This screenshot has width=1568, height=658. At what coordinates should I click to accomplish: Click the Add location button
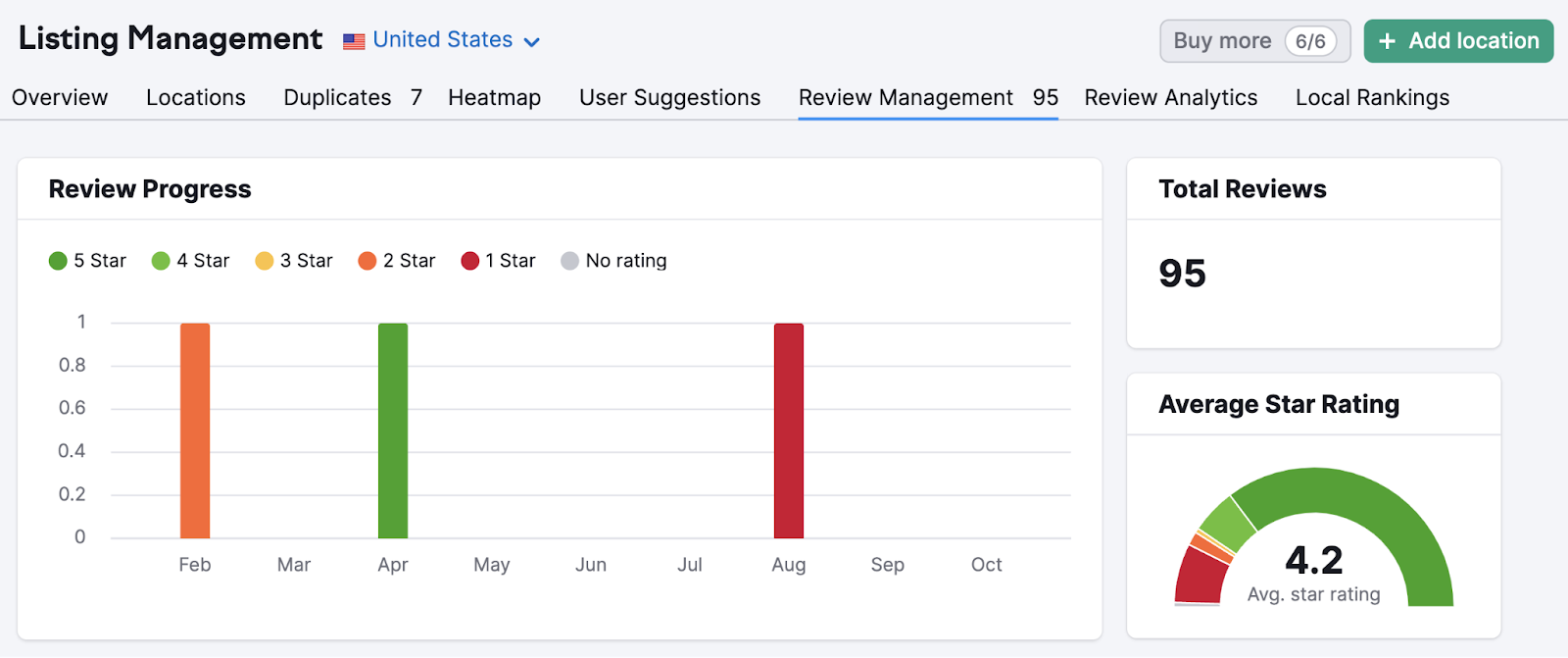click(1458, 41)
